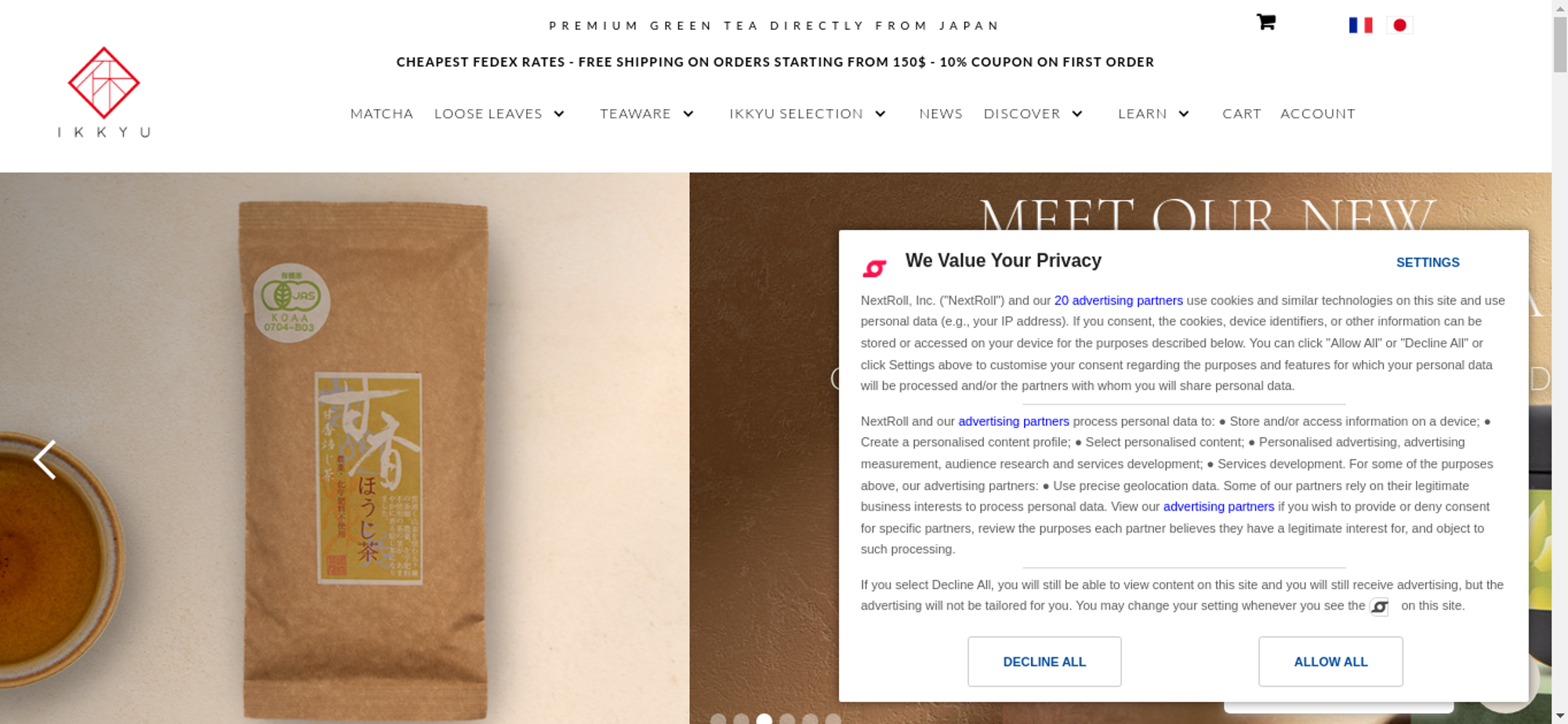Switch to Japanese language flag
1568x724 pixels.
click(x=1399, y=25)
